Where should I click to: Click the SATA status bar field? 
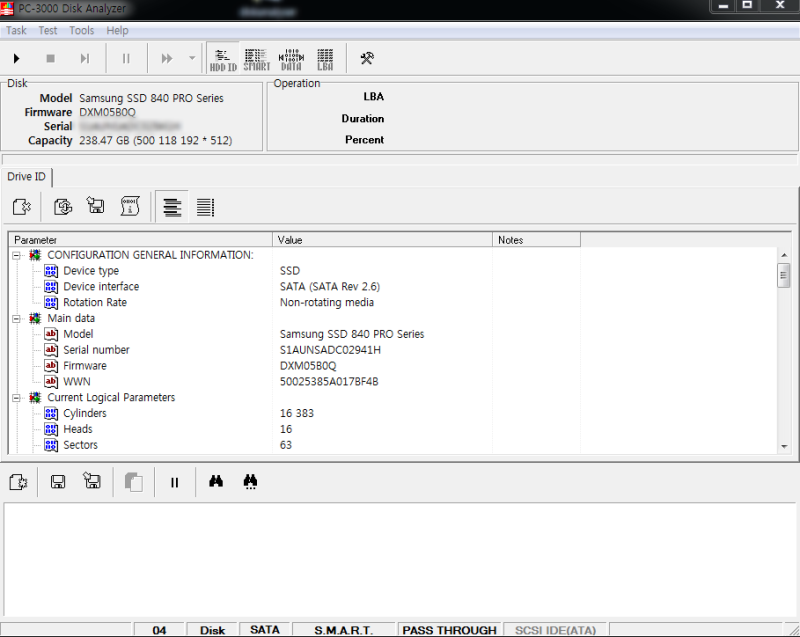tap(265, 630)
